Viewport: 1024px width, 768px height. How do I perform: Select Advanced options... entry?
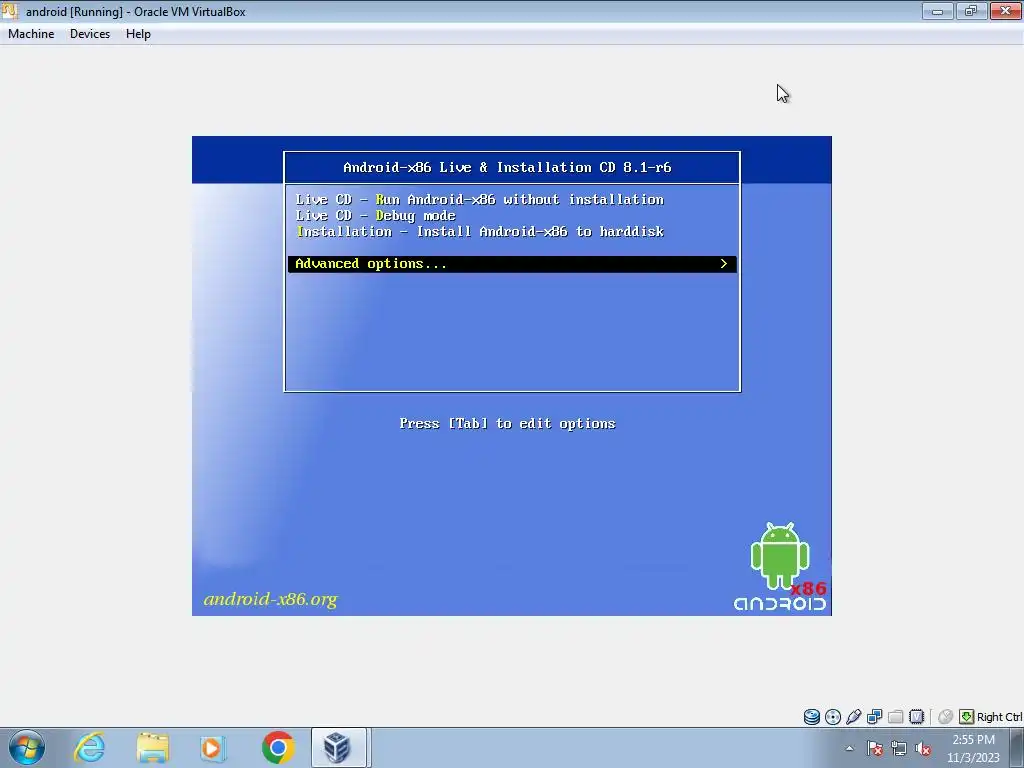tap(512, 264)
